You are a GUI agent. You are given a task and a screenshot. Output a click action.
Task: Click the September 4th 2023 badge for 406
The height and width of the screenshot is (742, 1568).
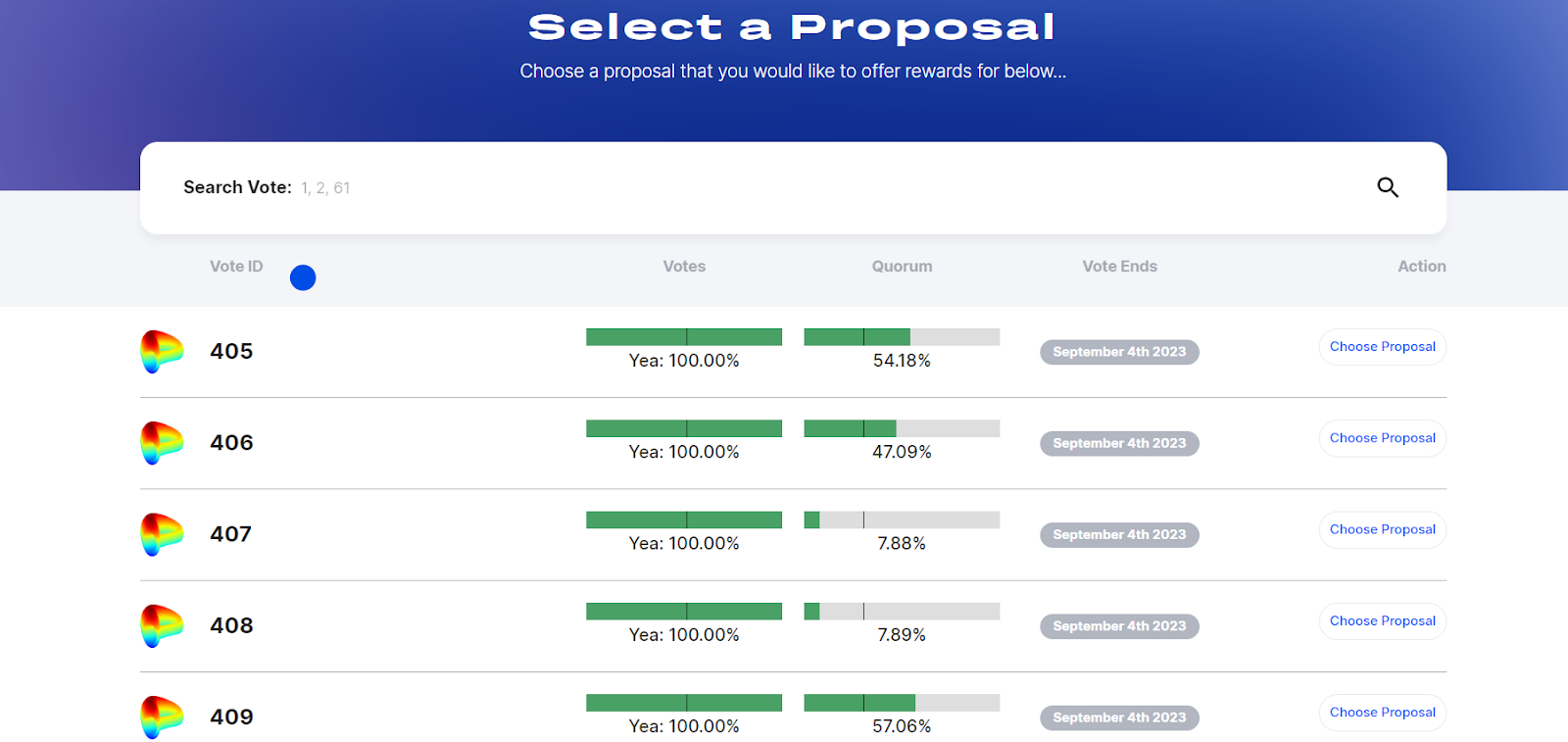coord(1119,443)
